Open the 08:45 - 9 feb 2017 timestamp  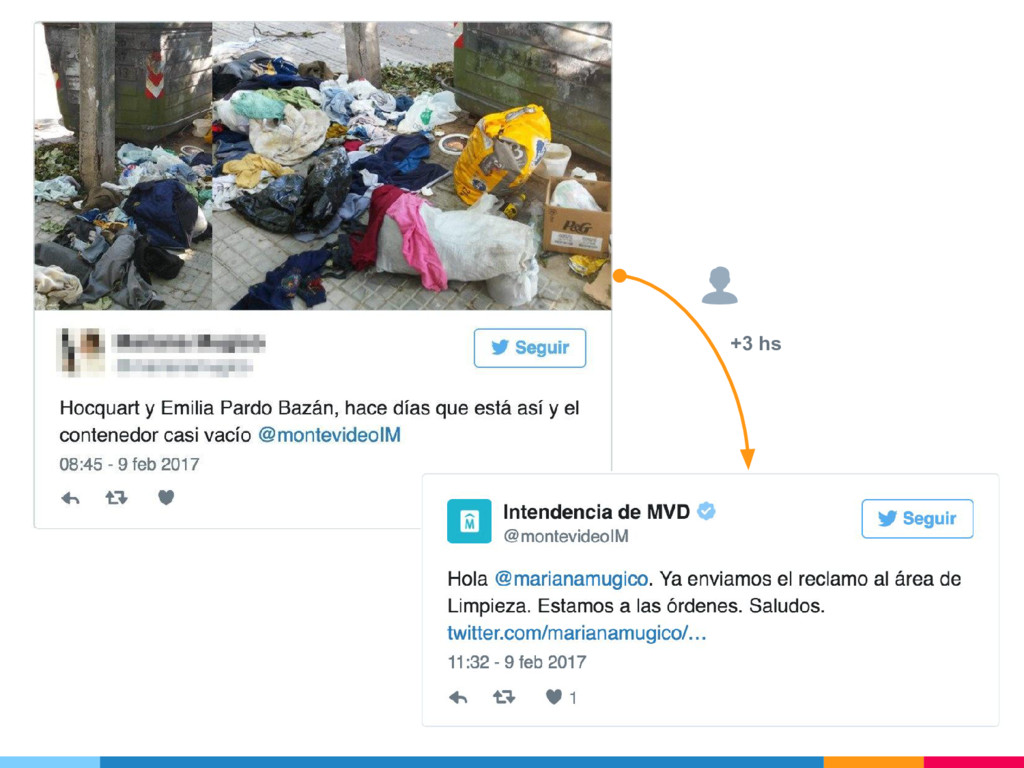coord(129,464)
